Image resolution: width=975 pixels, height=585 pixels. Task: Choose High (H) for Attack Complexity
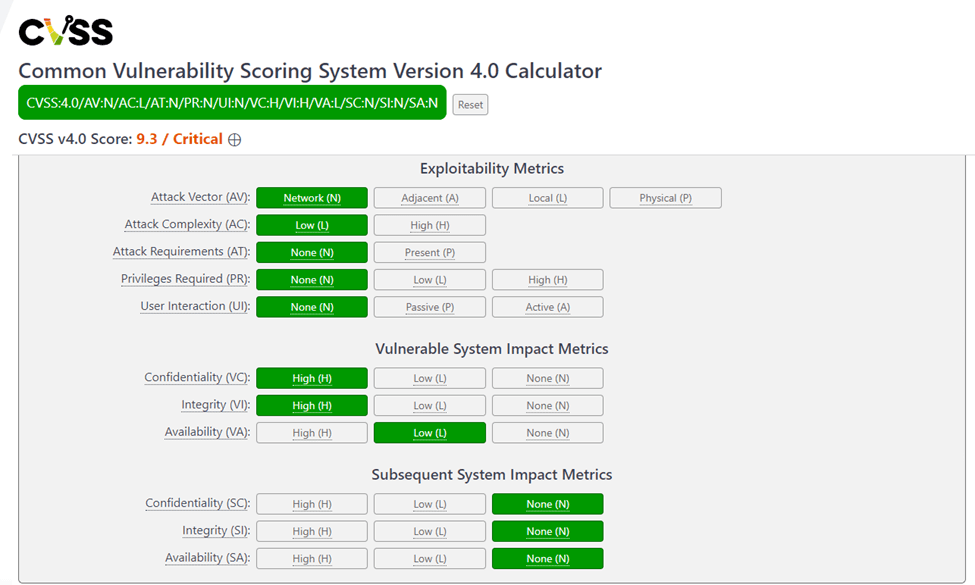point(430,225)
